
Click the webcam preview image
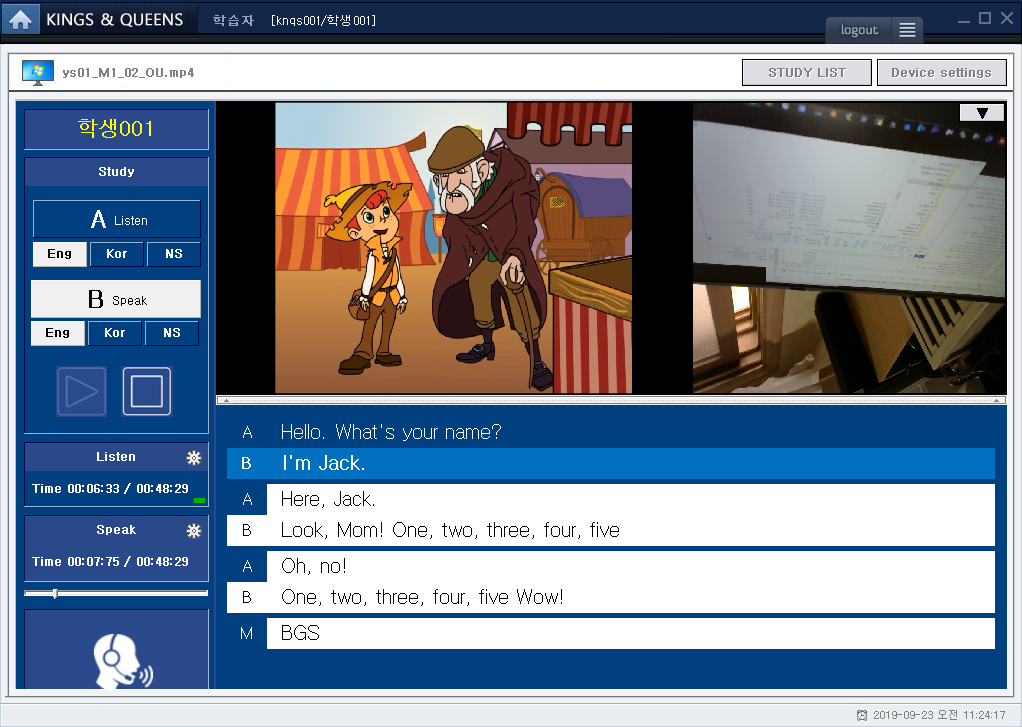[849, 248]
